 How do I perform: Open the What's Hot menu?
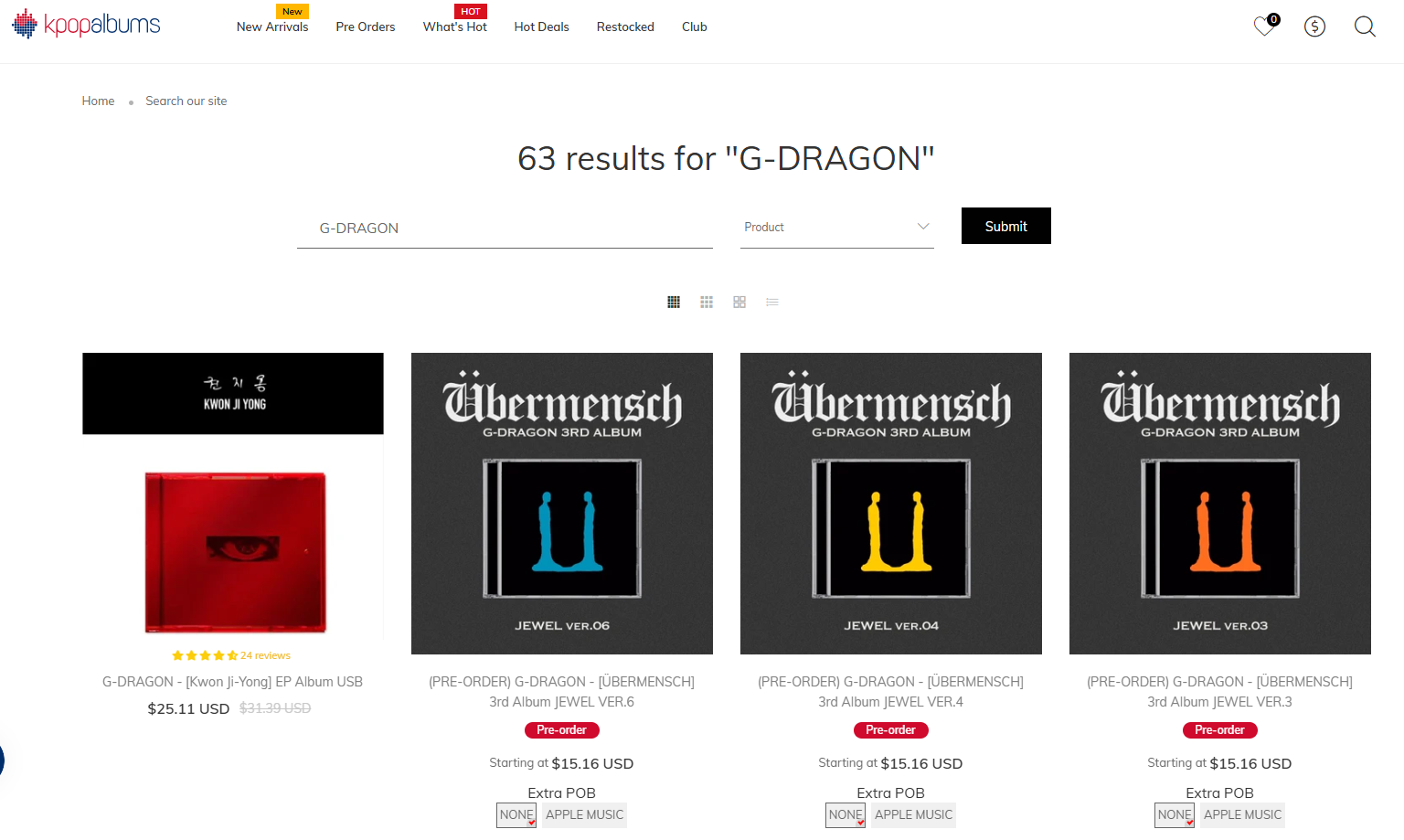[455, 27]
